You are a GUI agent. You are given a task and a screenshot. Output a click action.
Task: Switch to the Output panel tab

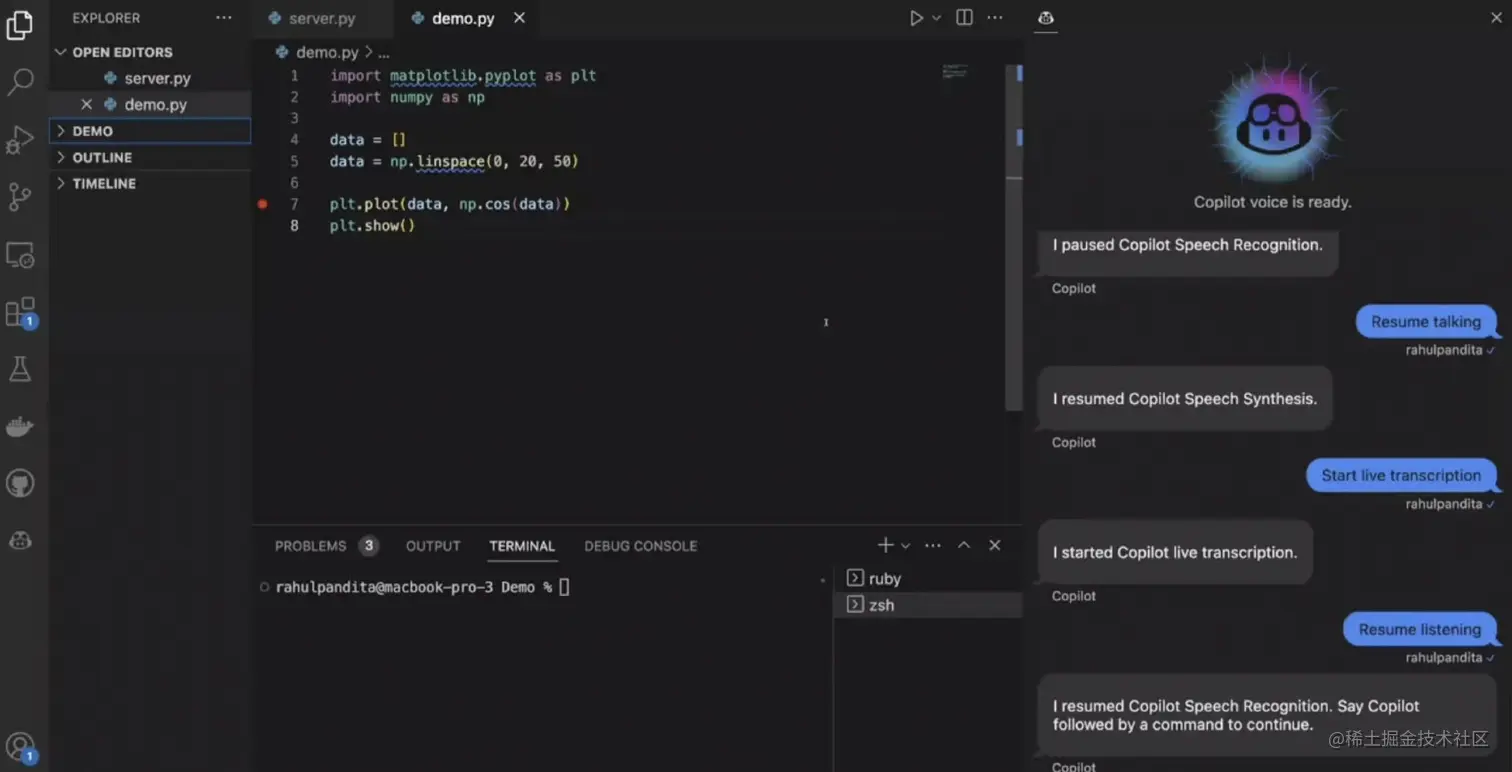[x=433, y=546]
